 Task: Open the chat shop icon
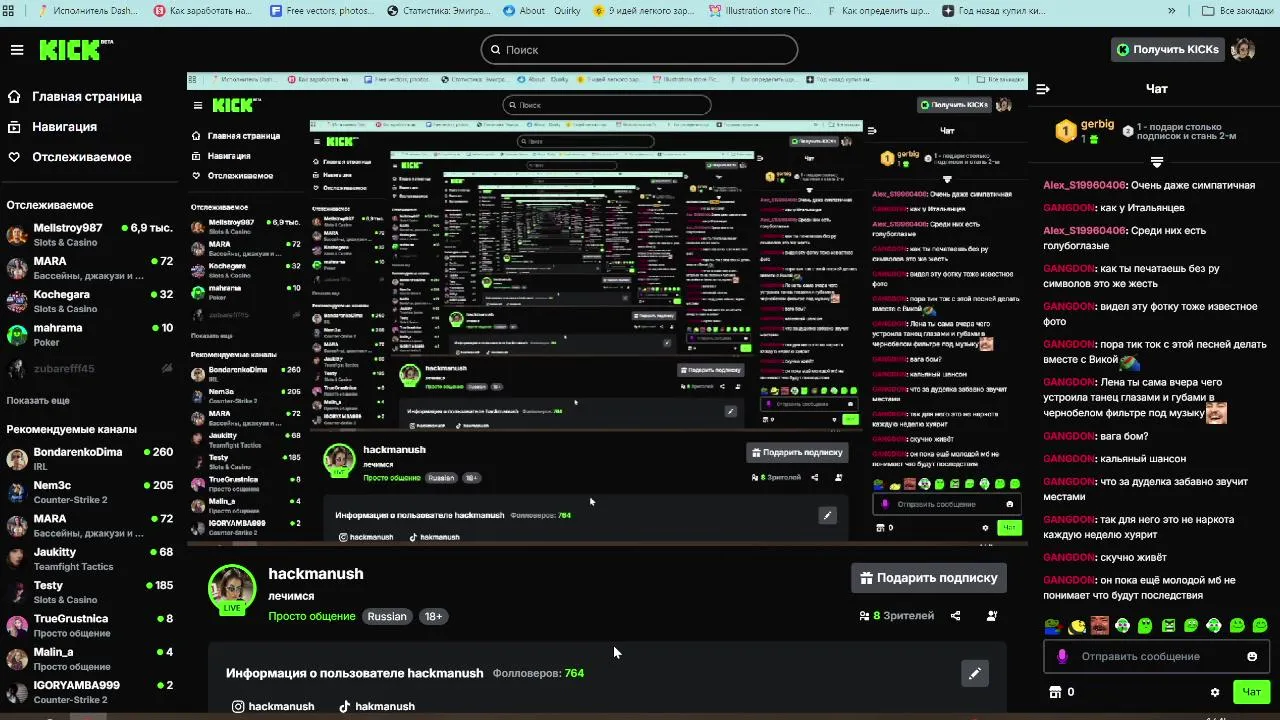1053,691
